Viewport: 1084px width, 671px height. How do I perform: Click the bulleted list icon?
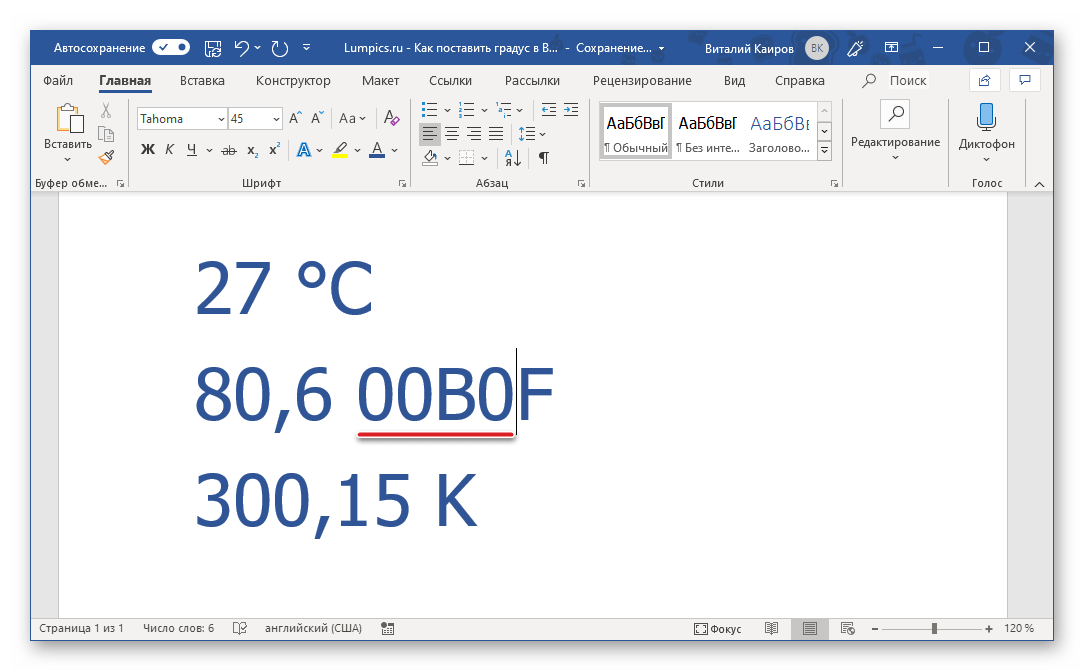429,110
